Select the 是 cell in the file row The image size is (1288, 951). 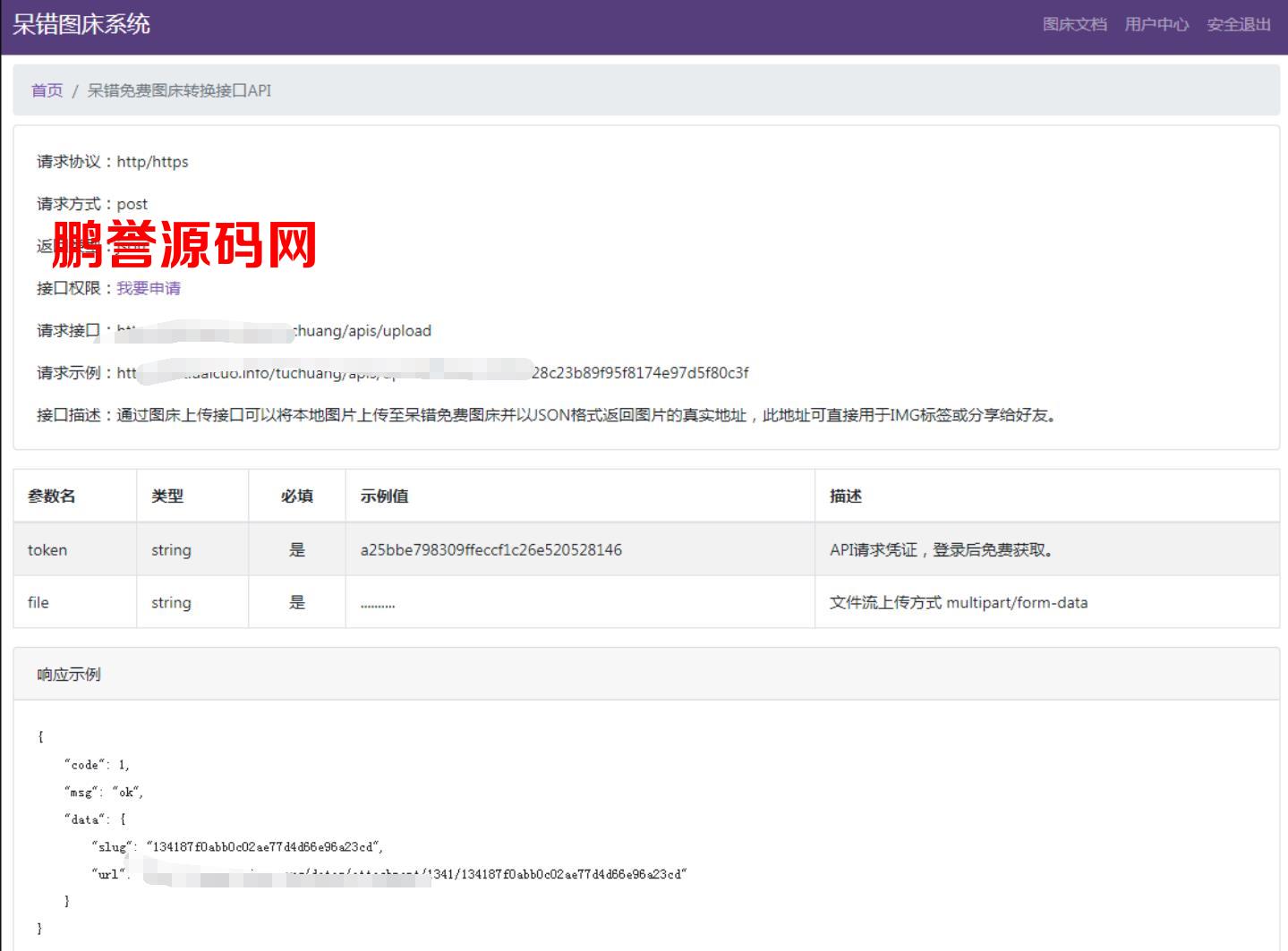[x=297, y=602]
